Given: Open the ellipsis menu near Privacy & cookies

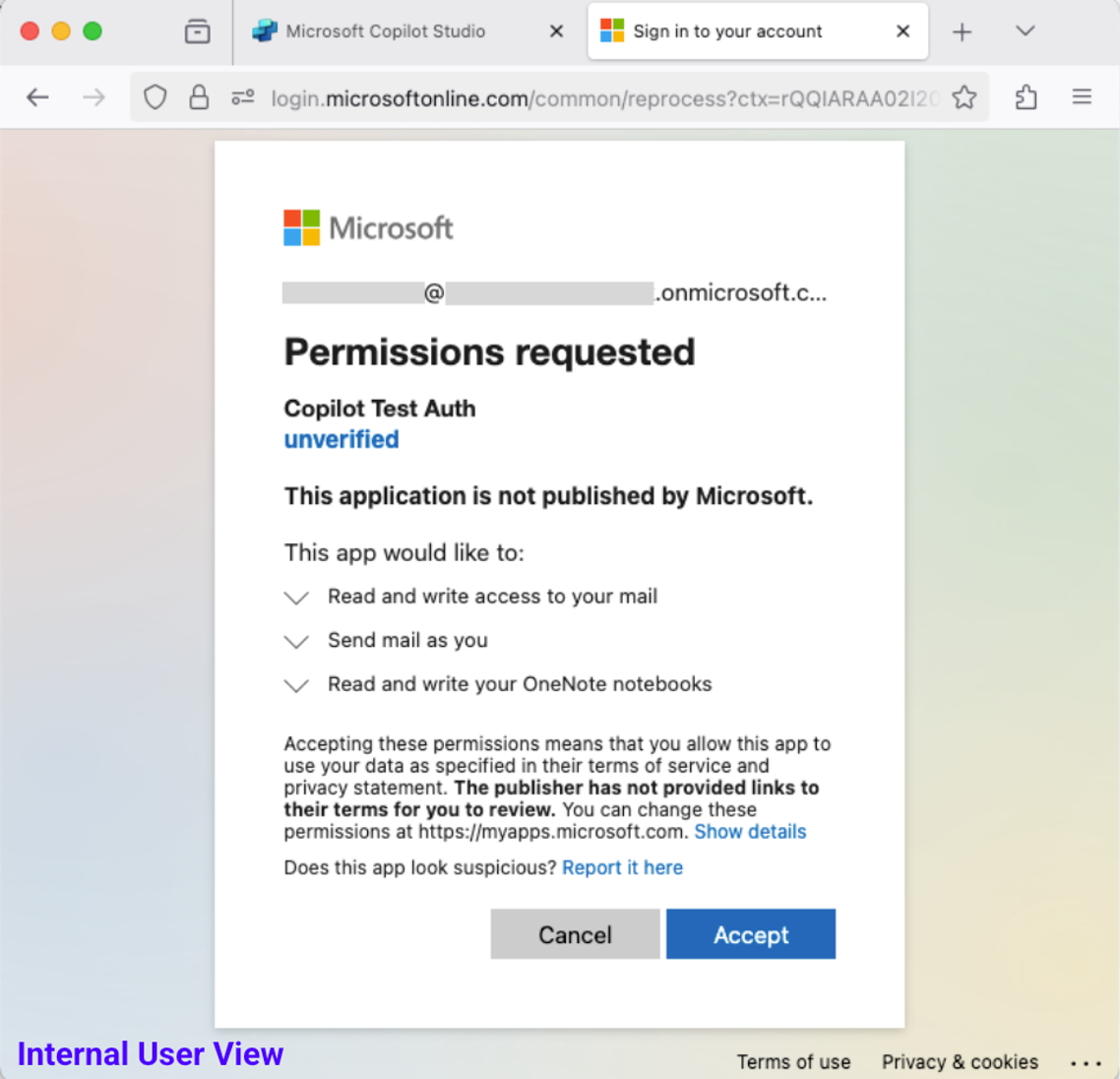Looking at the screenshot, I should pyautogui.click(x=1087, y=1061).
